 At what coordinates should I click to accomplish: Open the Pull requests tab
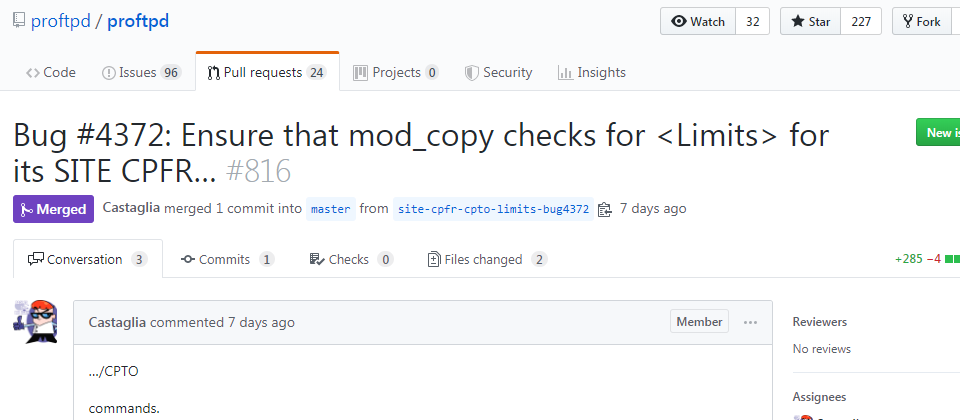pos(268,72)
